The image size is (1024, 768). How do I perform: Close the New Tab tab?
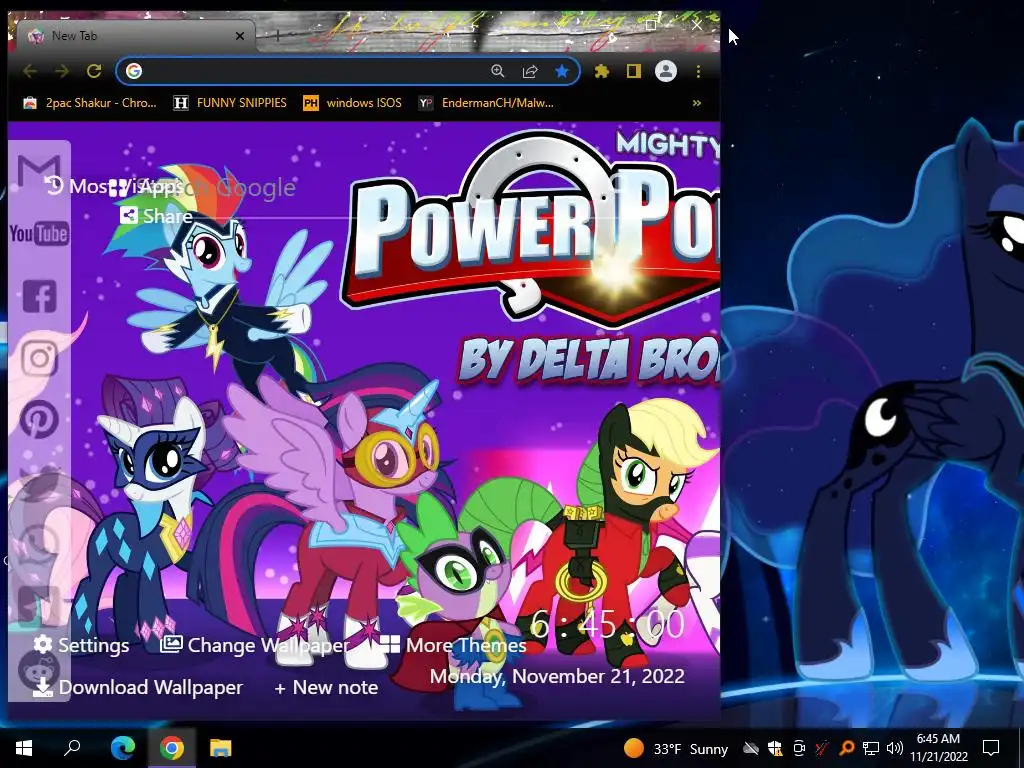[x=240, y=36]
